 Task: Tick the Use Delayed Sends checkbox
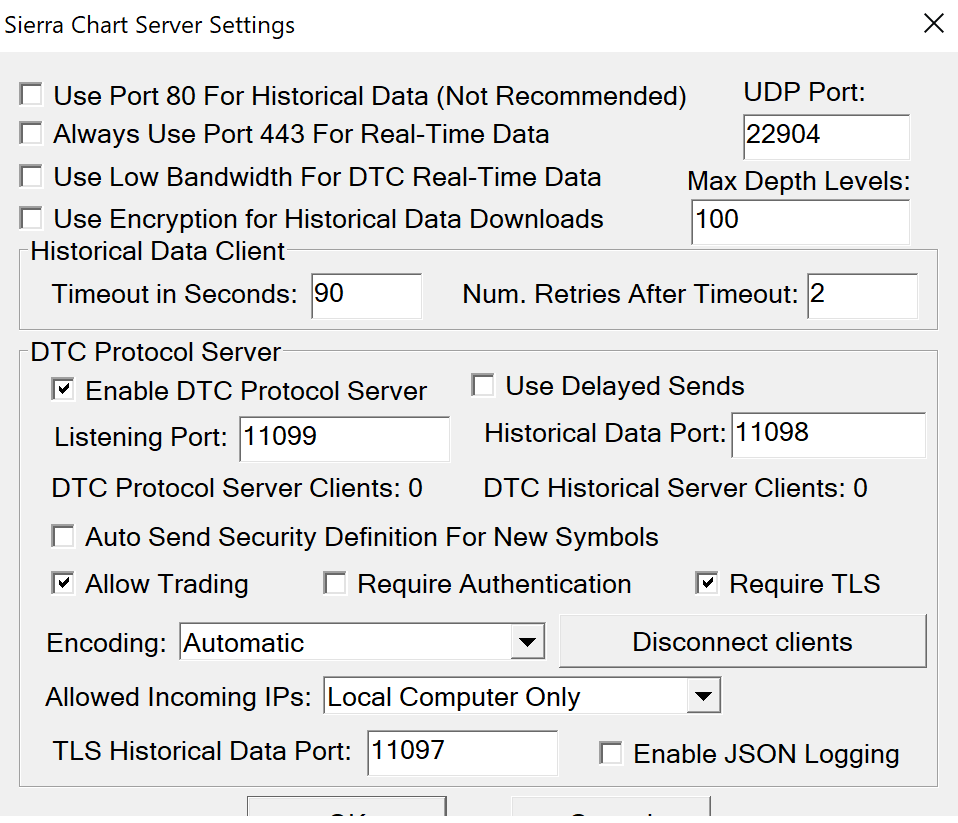[483, 386]
